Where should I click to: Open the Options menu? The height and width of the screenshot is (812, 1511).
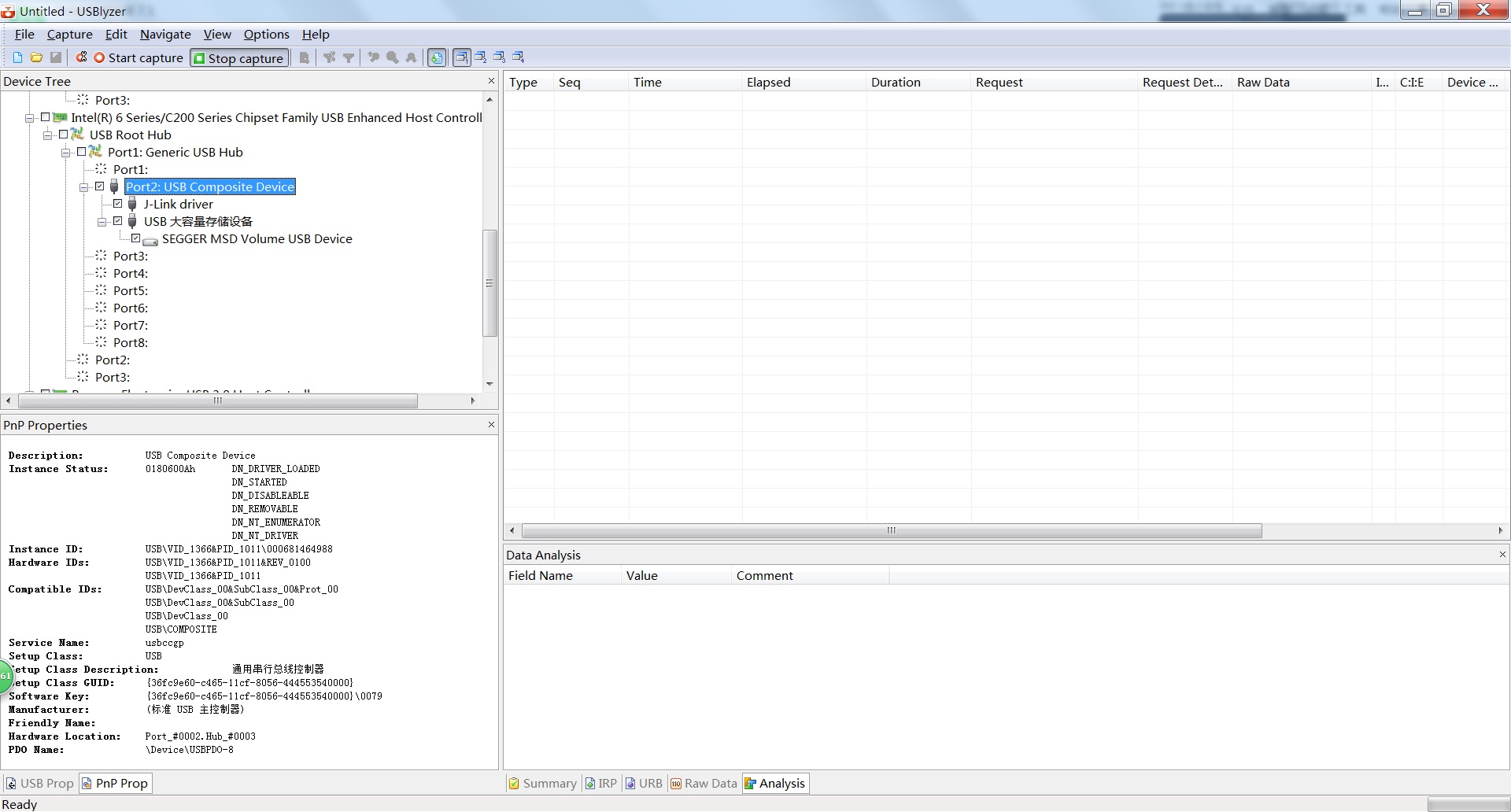(266, 35)
